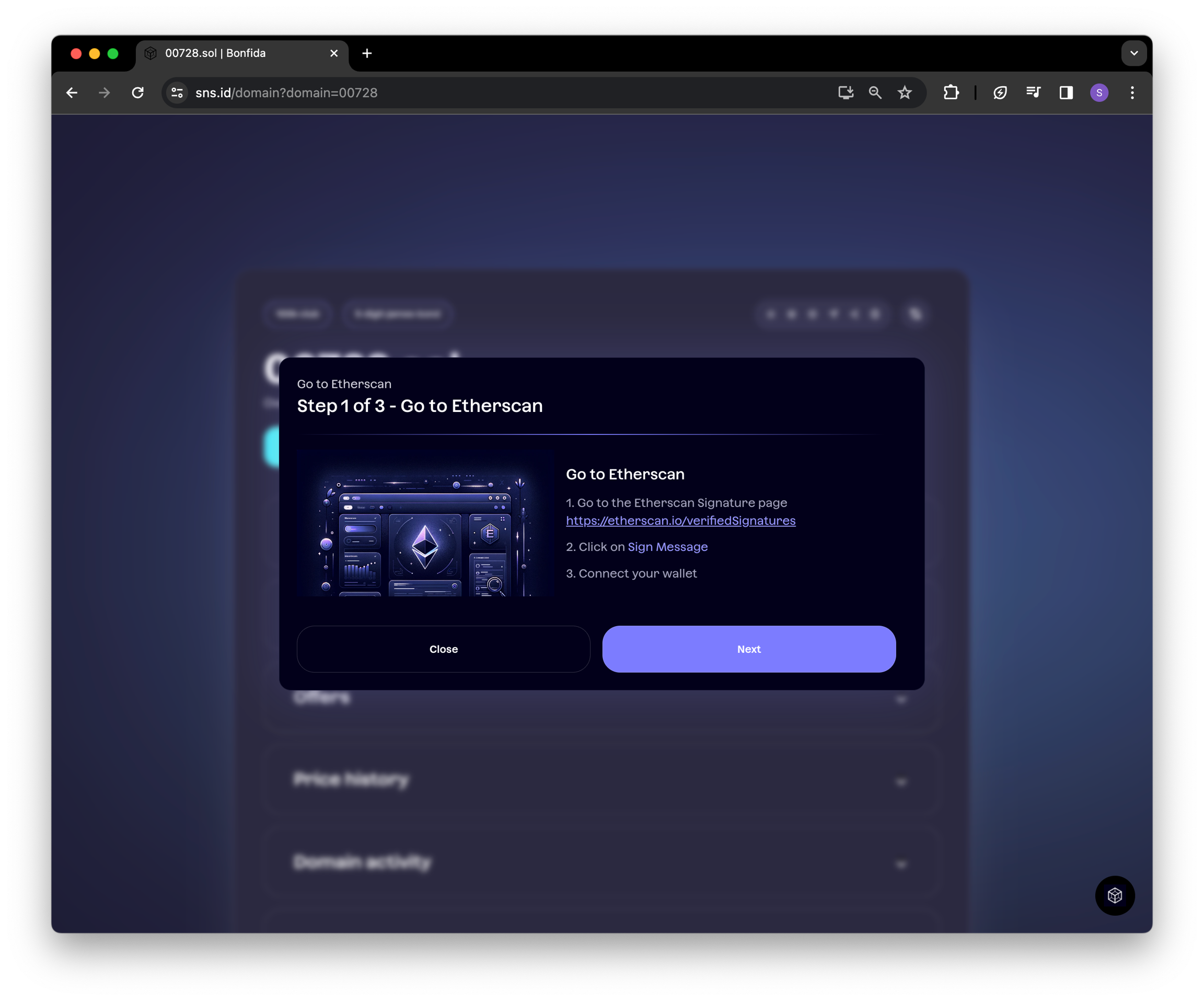Bookmark this page with star icon
Viewport: 1204px width, 1001px height.
click(x=905, y=93)
